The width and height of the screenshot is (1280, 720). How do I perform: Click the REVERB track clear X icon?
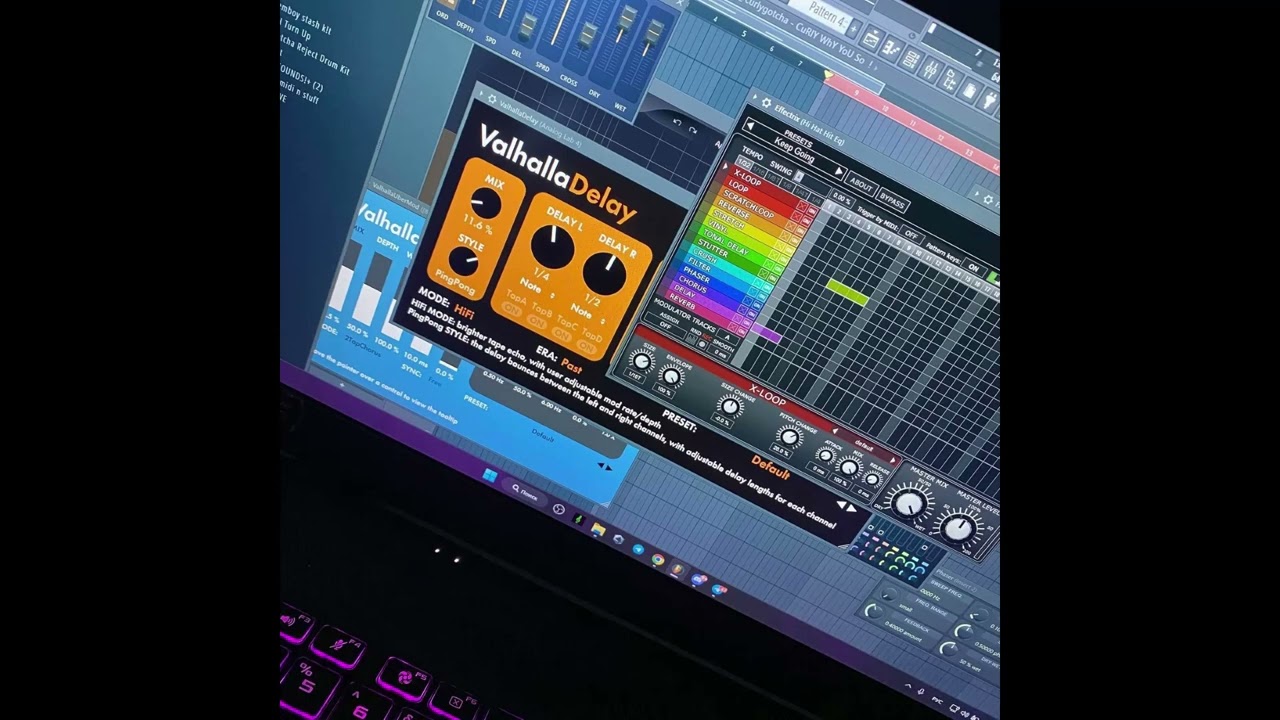coord(732,326)
